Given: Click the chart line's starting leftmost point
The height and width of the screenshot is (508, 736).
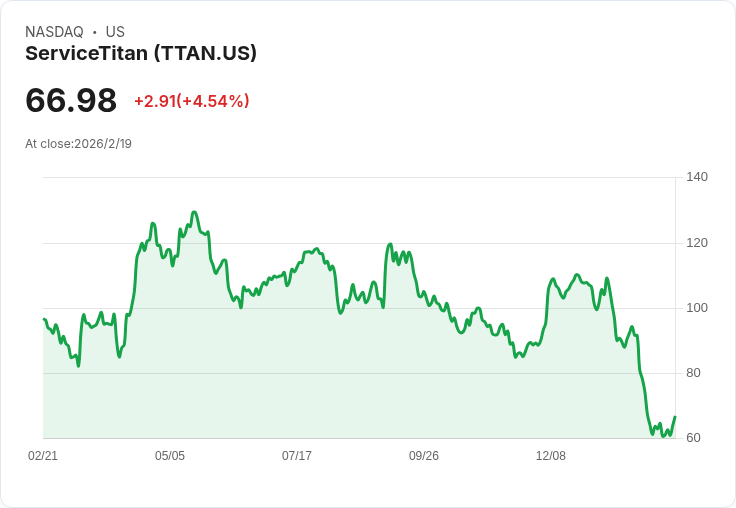Looking at the screenshot, I should point(44,319).
